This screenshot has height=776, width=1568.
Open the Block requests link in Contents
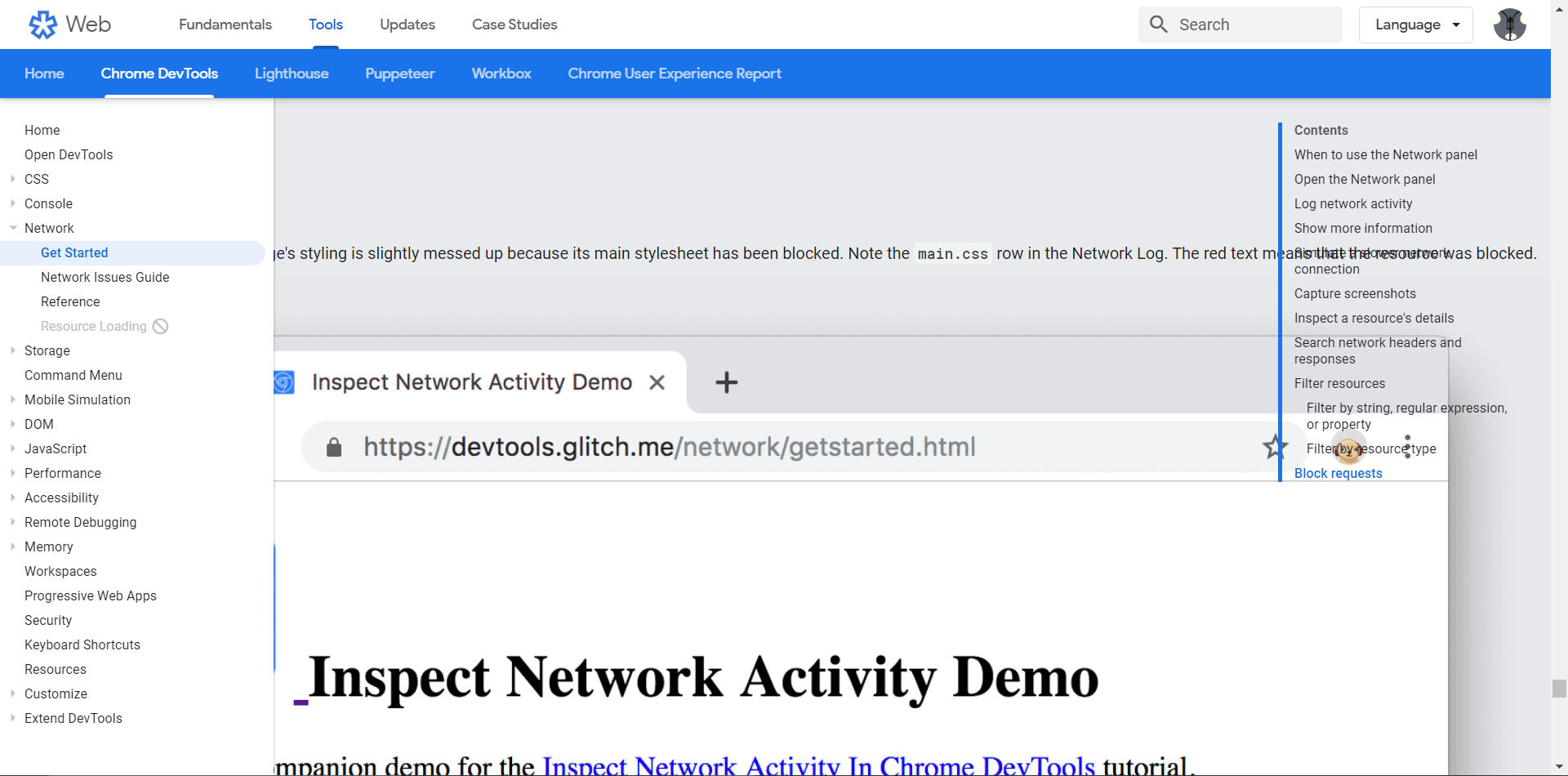pos(1338,473)
